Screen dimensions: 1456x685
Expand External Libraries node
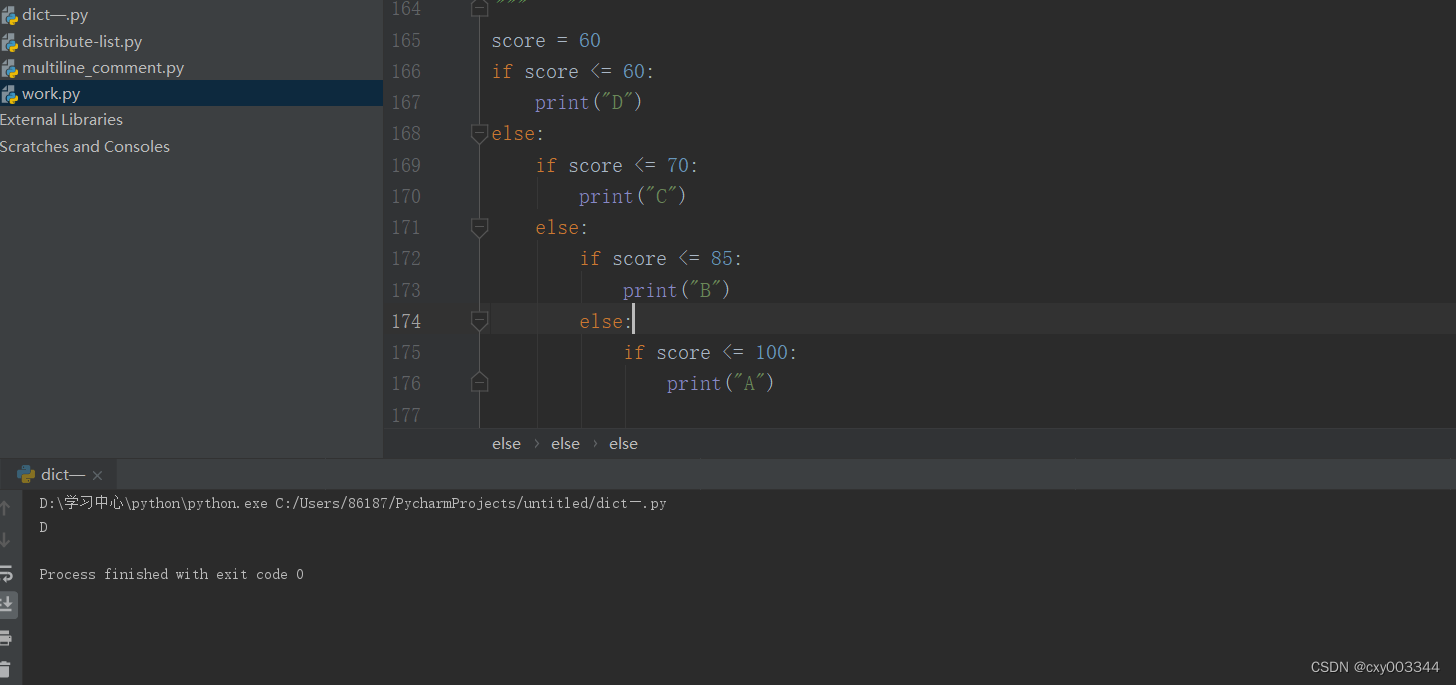click(61, 120)
